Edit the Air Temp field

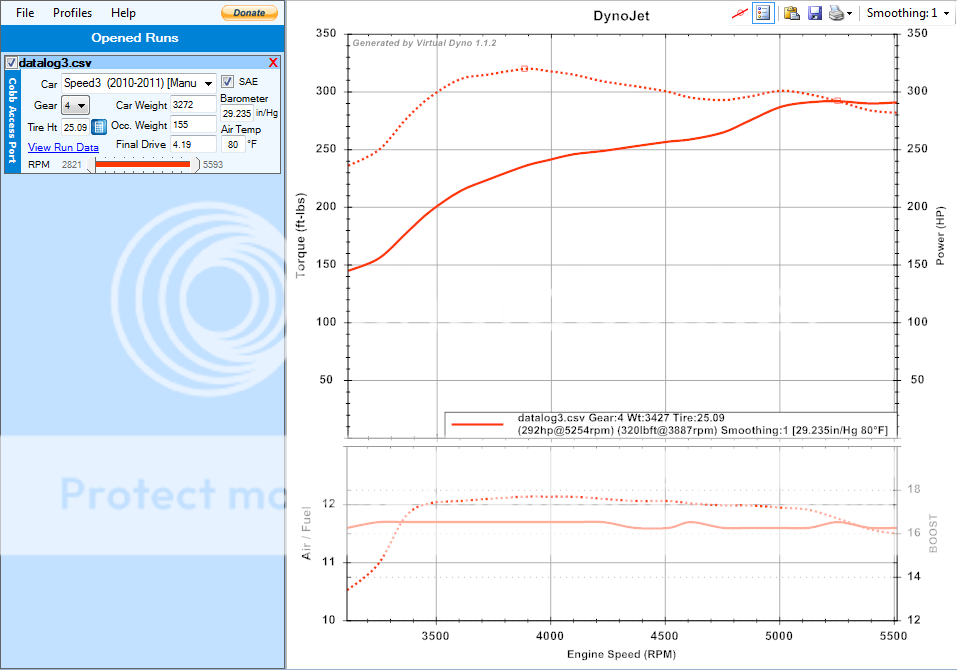click(233, 145)
